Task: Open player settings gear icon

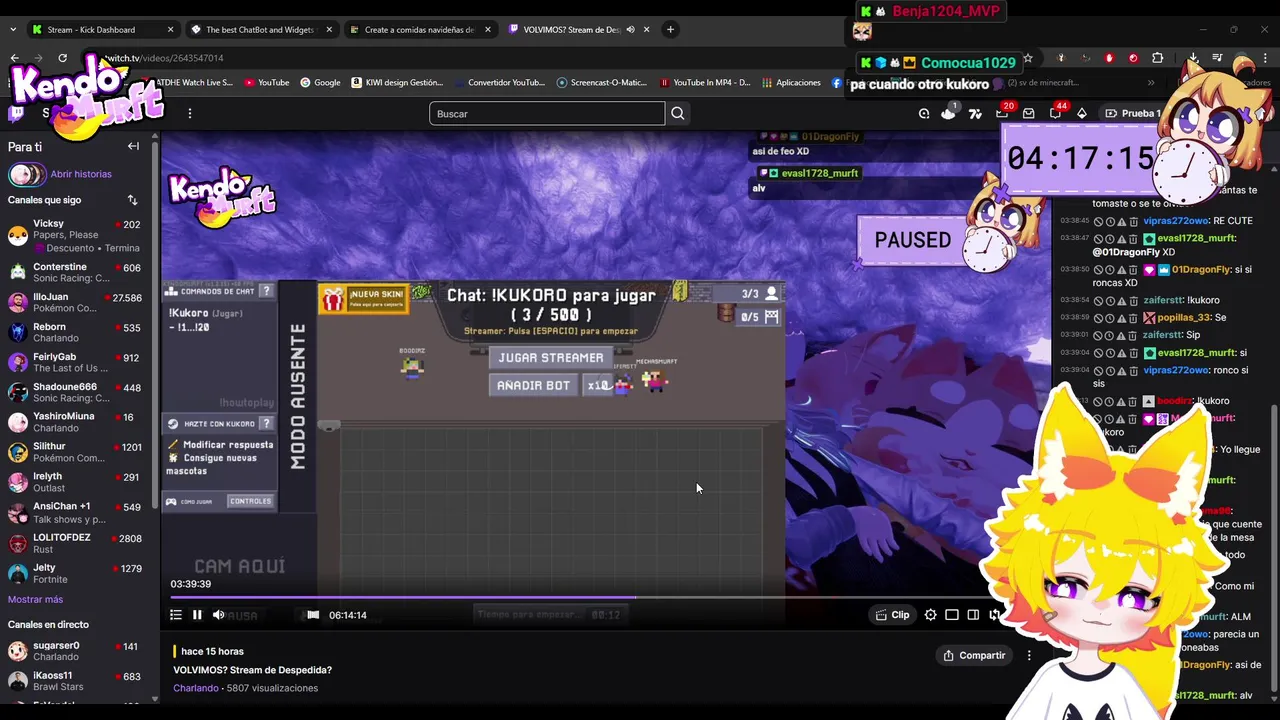Action: click(931, 615)
